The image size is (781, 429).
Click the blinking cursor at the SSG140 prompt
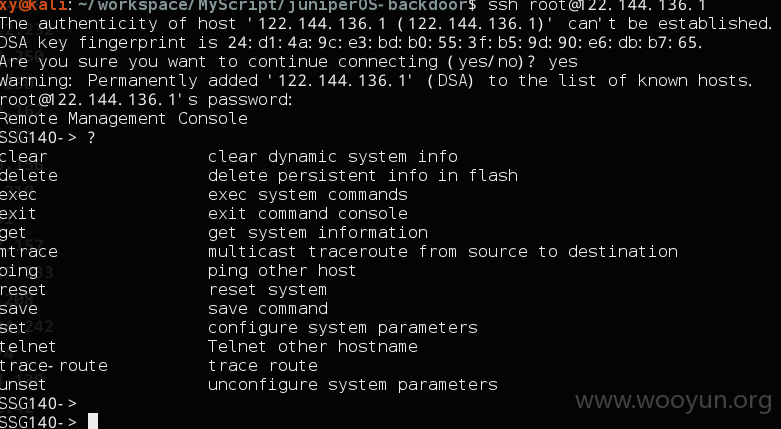[93, 422]
